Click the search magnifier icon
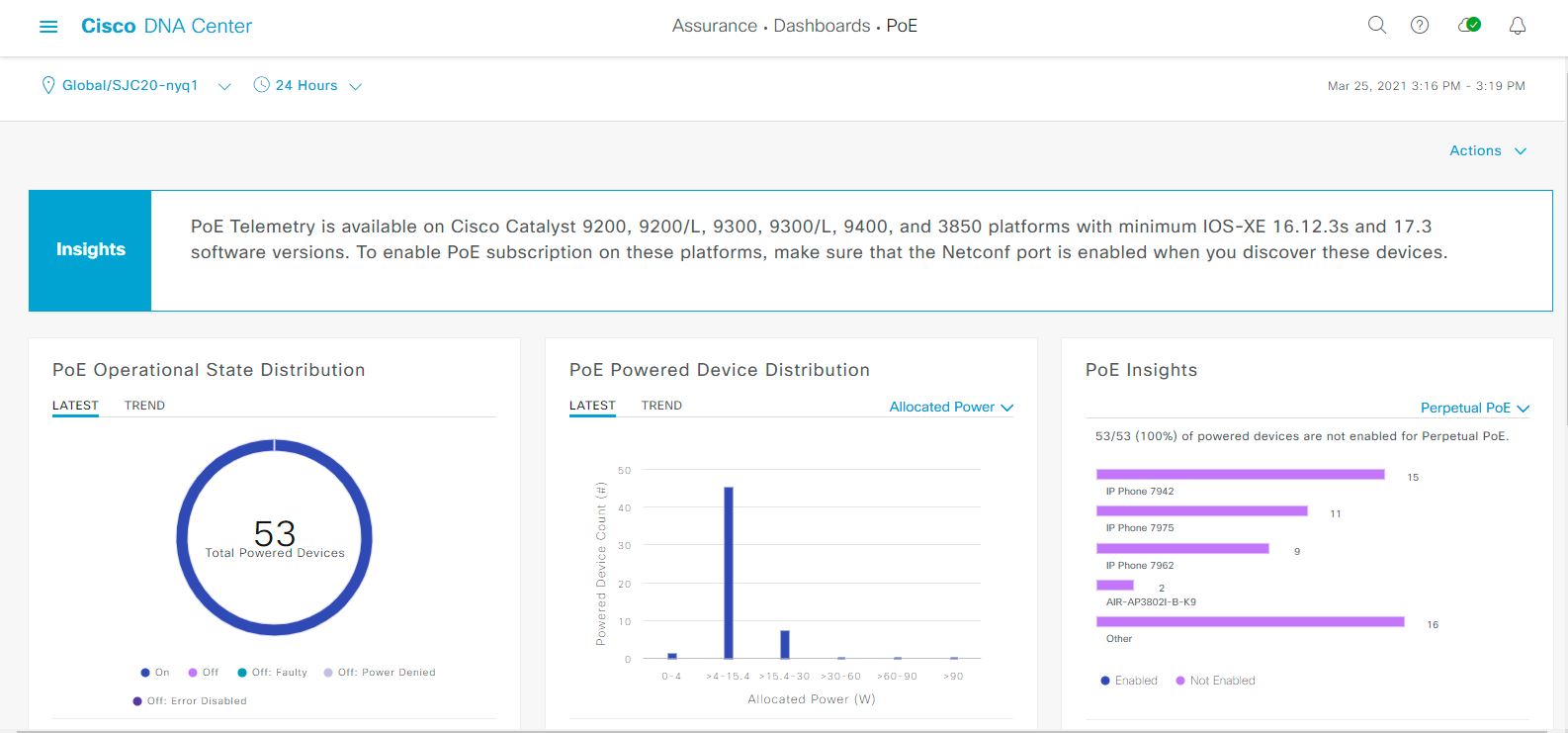Image resolution: width=1568 pixels, height=733 pixels. pyautogui.click(x=1376, y=26)
